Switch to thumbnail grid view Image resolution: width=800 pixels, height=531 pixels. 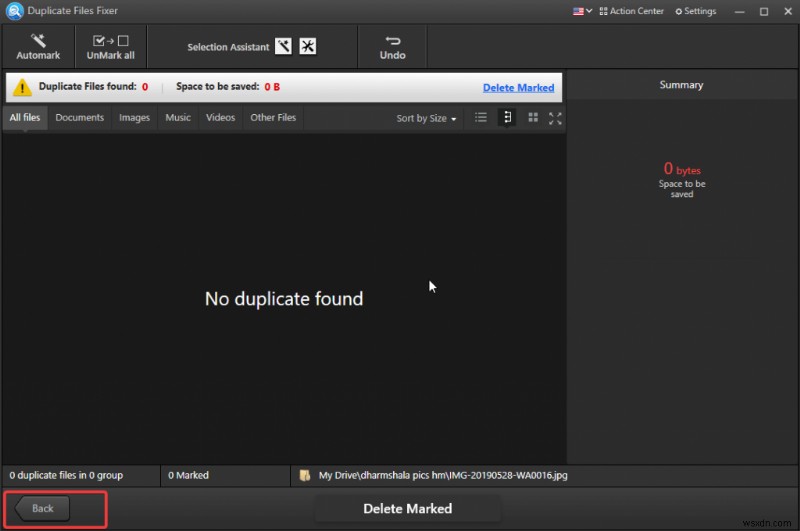(x=533, y=118)
